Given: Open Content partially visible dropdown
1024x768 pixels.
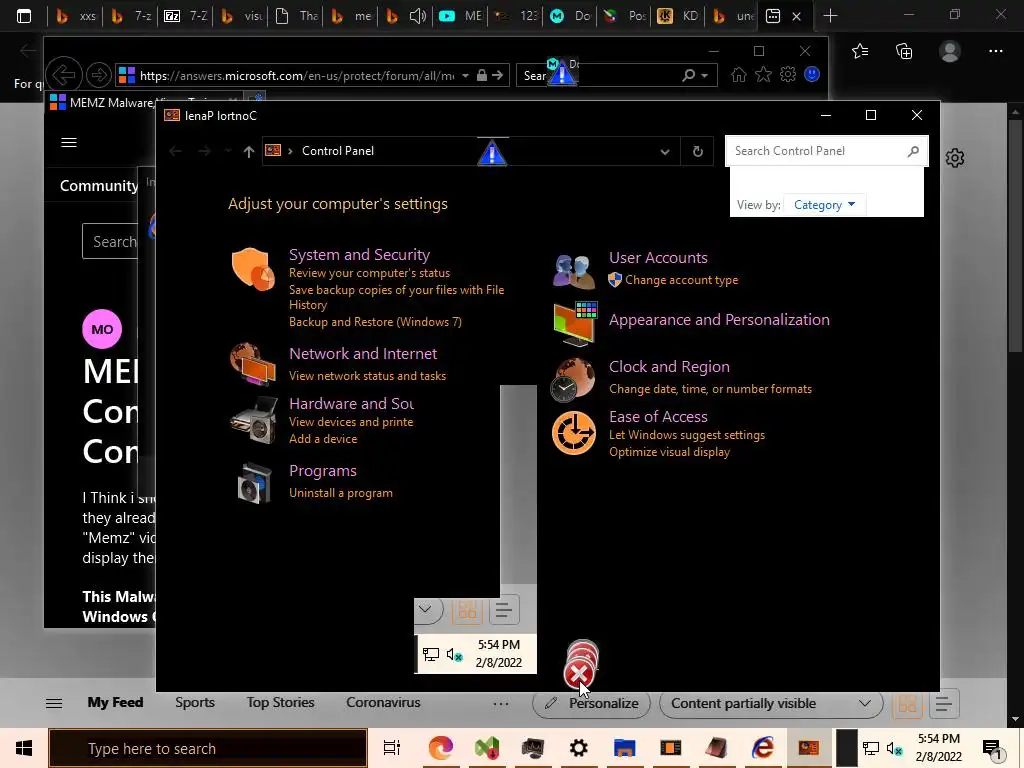Looking at the screenshot, I should 771,703.
